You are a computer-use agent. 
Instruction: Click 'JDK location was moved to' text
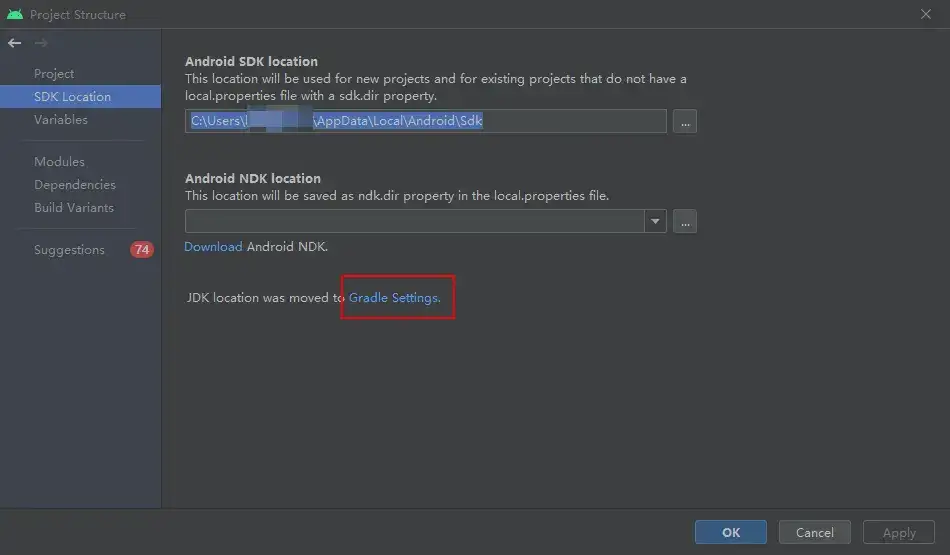266,297
